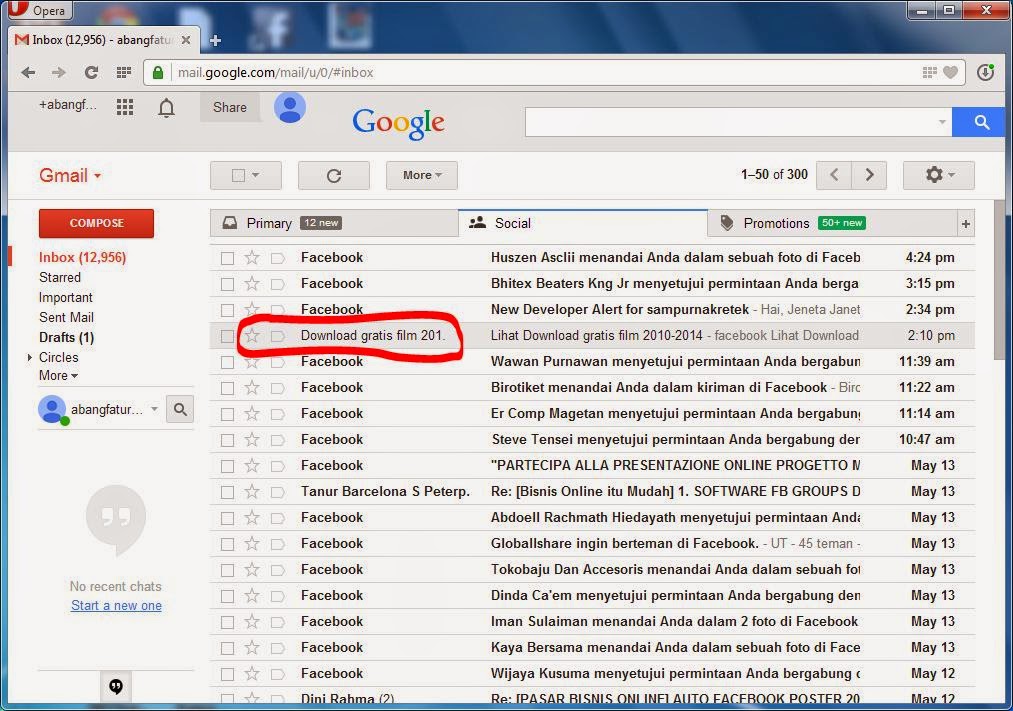The width and height of the screenshot is (1013, 711).
Task: Tick the Tokobaju Dan Accesoris email checkbox
Action: [x=227, y=570]
